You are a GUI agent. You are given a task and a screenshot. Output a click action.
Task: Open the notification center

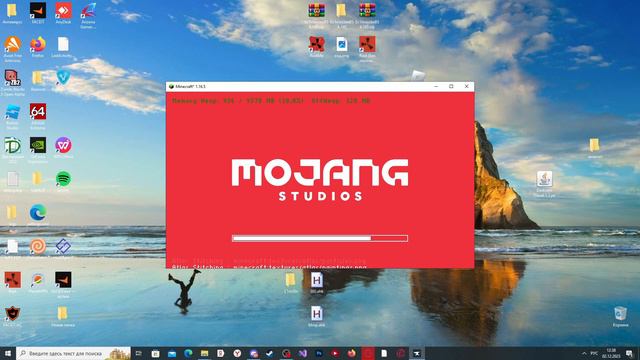coord(629,353)
